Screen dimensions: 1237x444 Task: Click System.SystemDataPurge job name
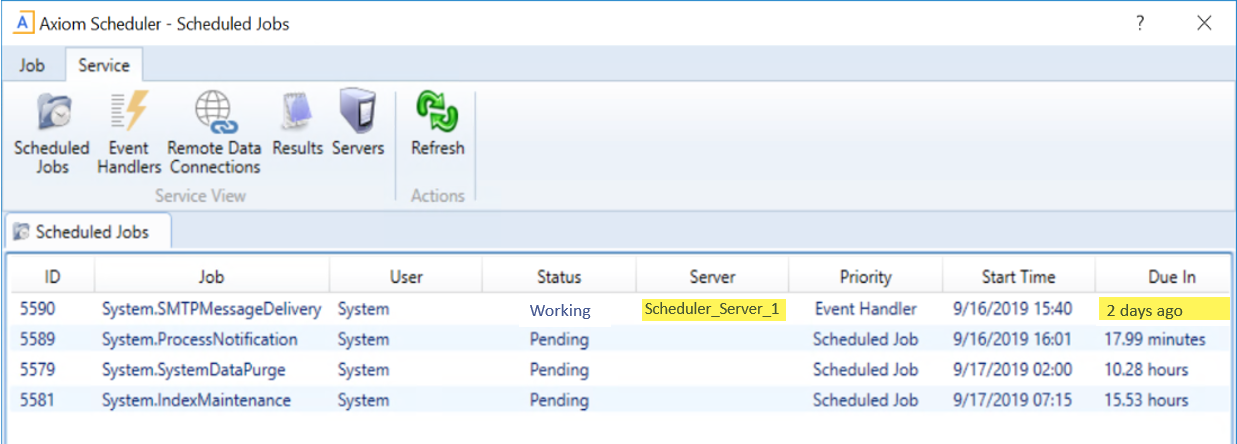point(194,370)
